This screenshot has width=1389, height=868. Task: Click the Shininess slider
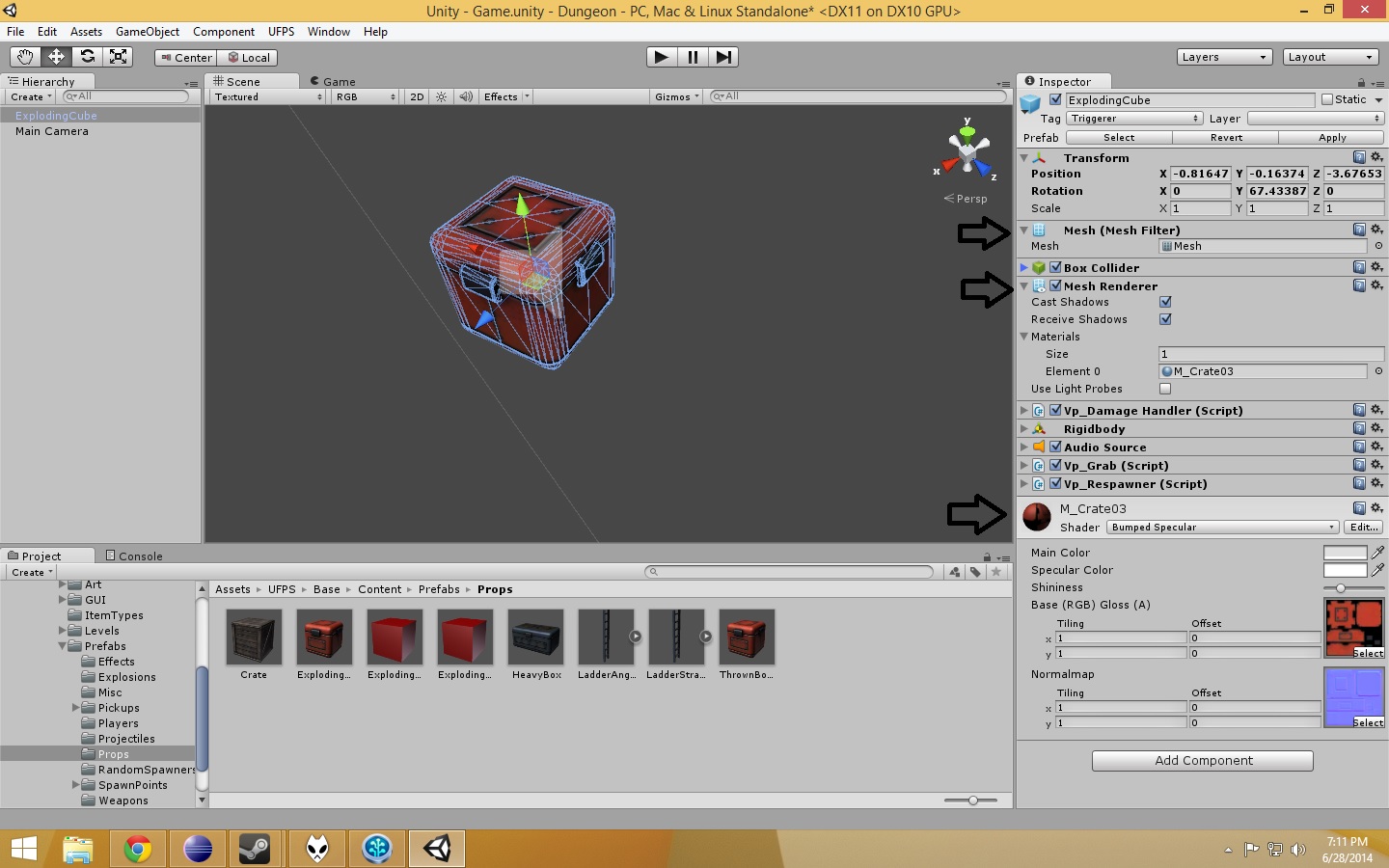tap(1353, 588)
